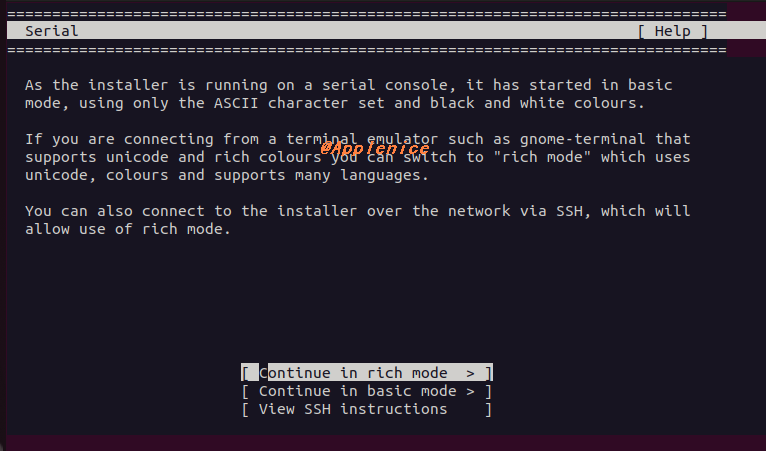Click the word ASCII in first paragraph

(236, 103)
